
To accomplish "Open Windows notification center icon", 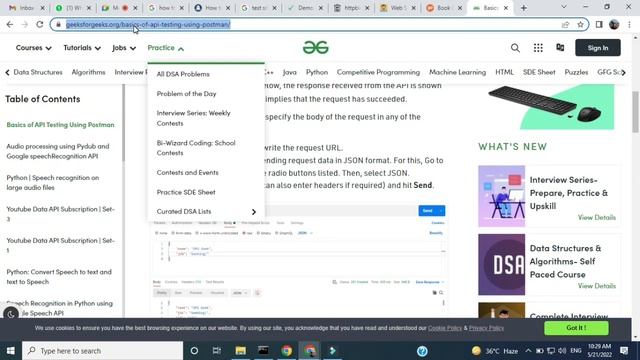I will 624,351.
